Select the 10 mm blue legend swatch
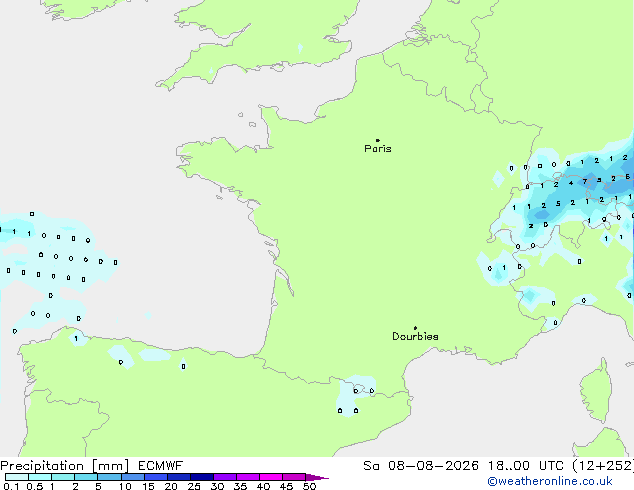634x490 pixels. tap(133, 477)
